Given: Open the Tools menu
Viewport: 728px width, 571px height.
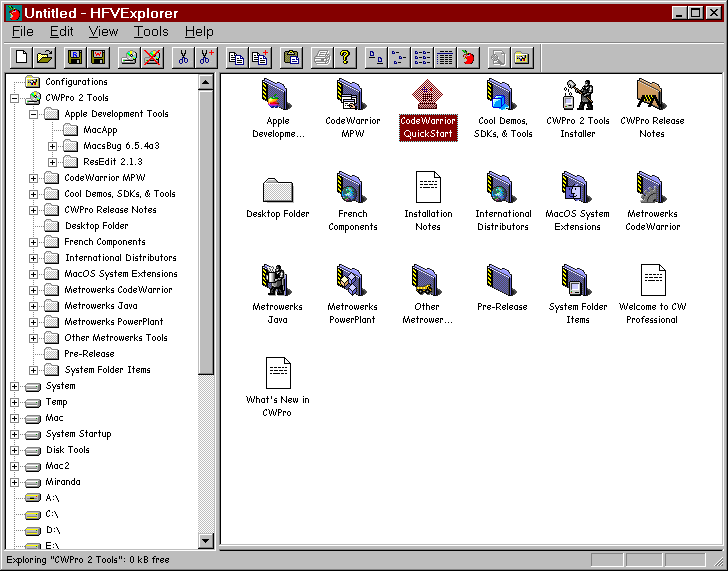Looking at the screenshot, I should 151,32.
